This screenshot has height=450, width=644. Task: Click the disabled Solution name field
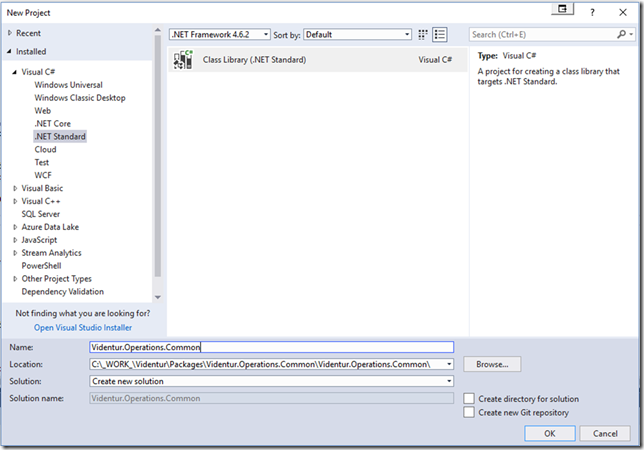click(x=271, y=398)
